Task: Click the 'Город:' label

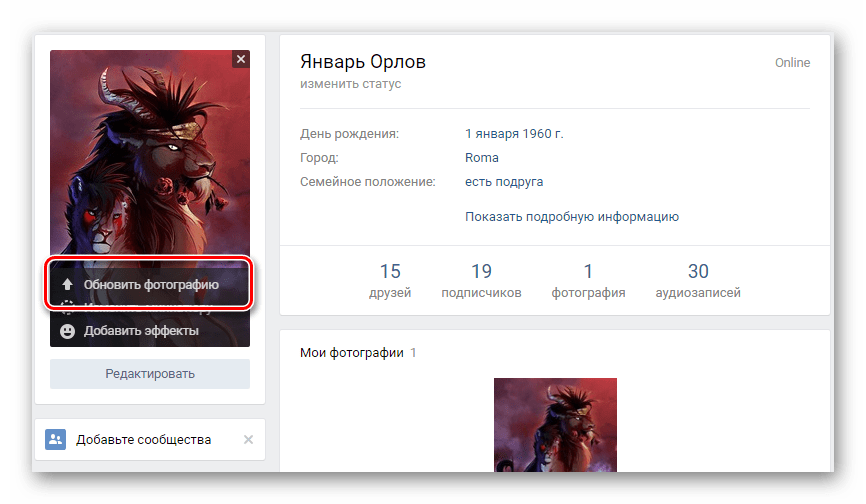Action: [x=319, y=158]
